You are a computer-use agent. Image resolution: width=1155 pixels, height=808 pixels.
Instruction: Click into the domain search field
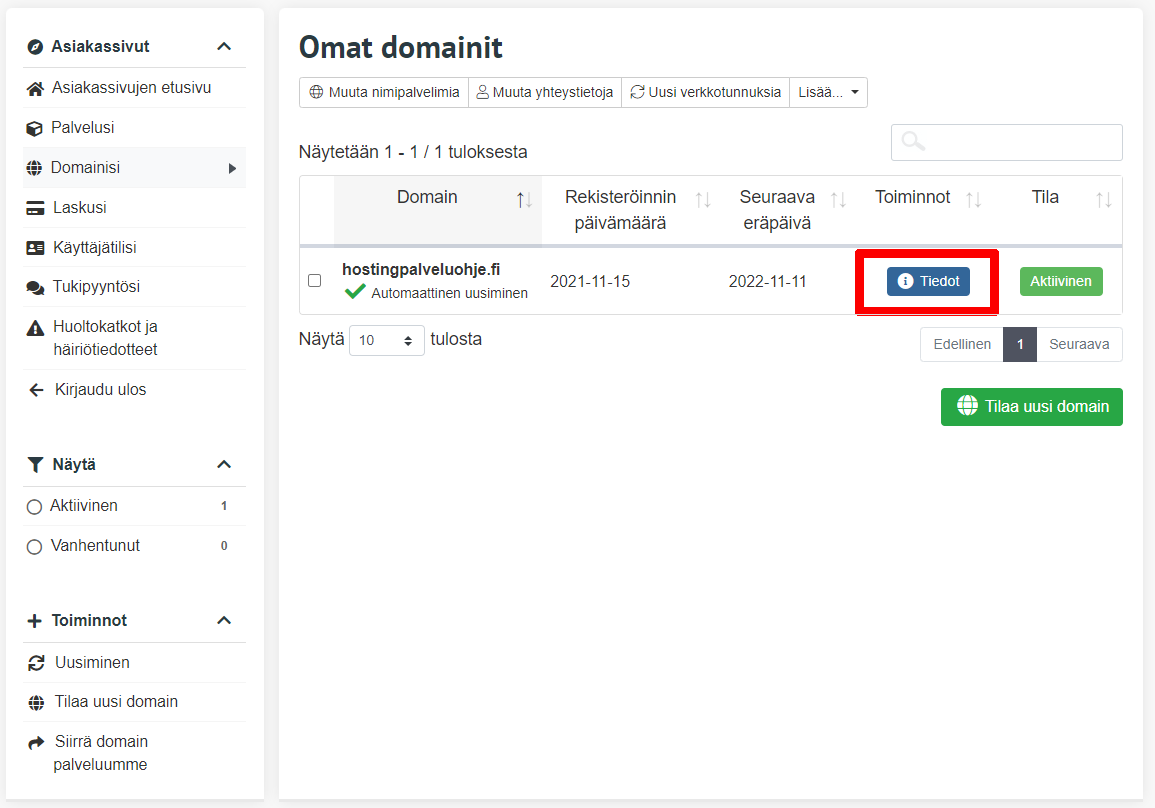[x=1006, y=142]
